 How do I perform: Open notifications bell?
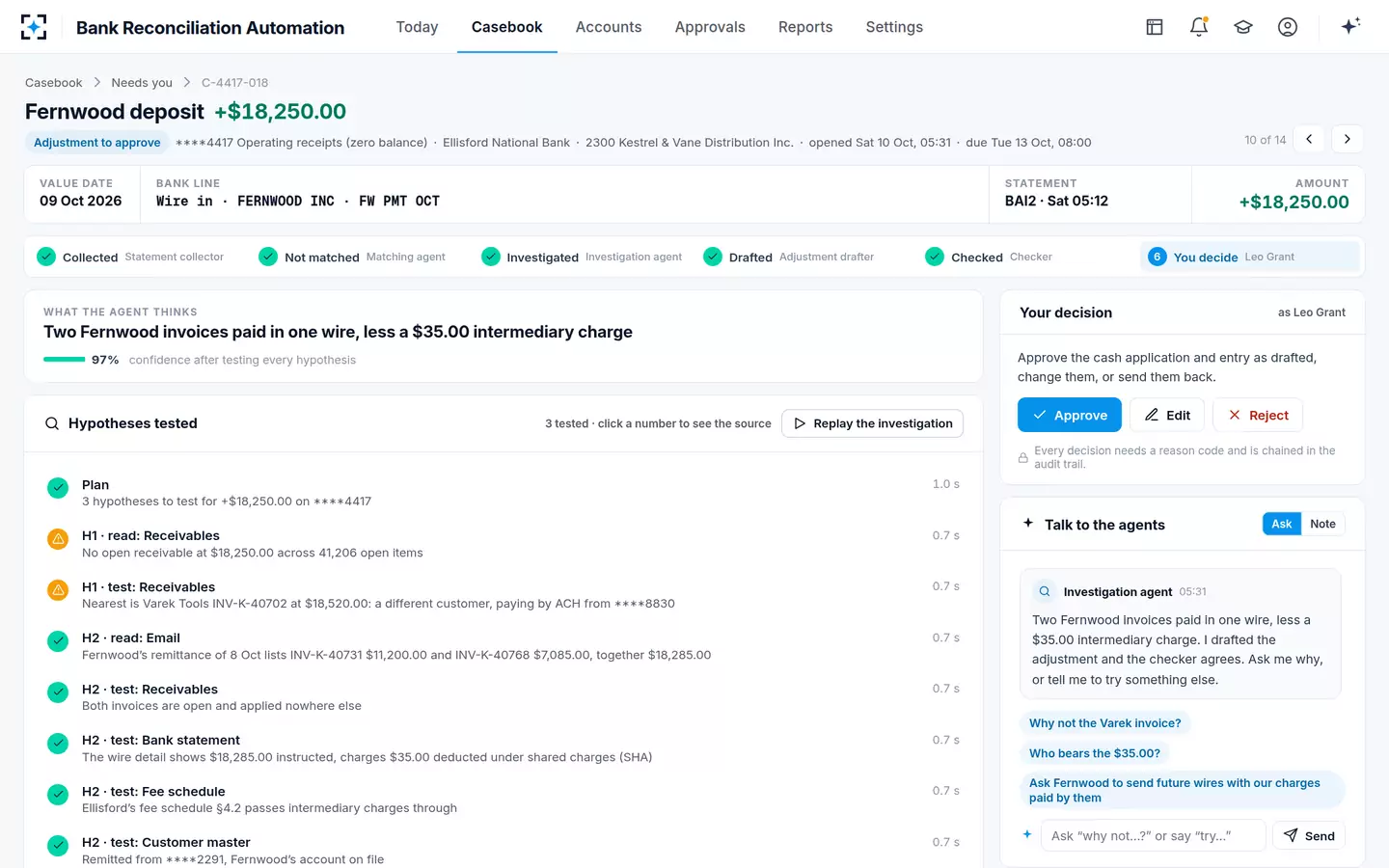[x=1199, y=27]
